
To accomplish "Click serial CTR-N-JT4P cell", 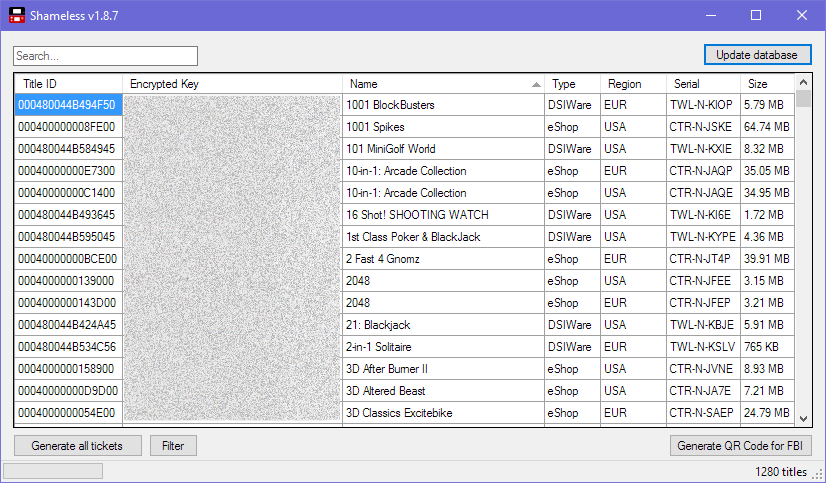I will [x=703, y=259].
